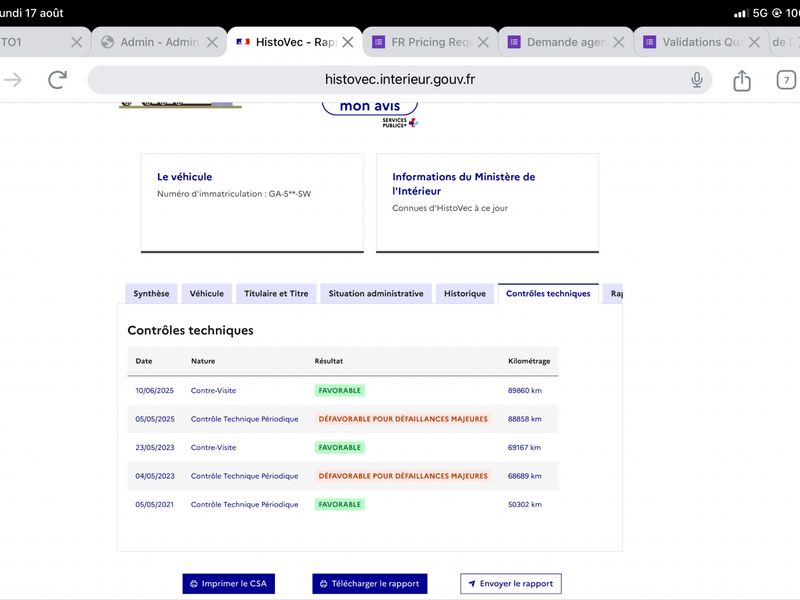Click the Envoyer le rapport button
This screenshot has width=800, height=600.
click(x=511, y=584)
